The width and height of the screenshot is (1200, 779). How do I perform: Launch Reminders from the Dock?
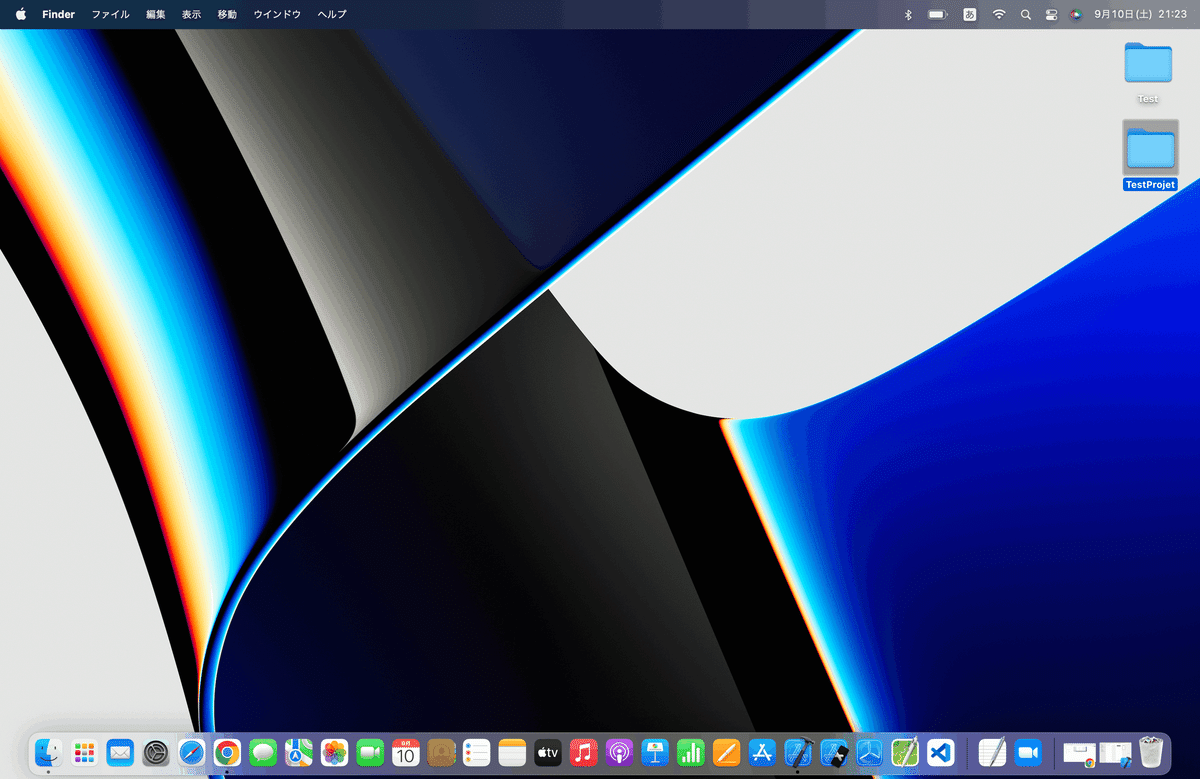point(477,752)
